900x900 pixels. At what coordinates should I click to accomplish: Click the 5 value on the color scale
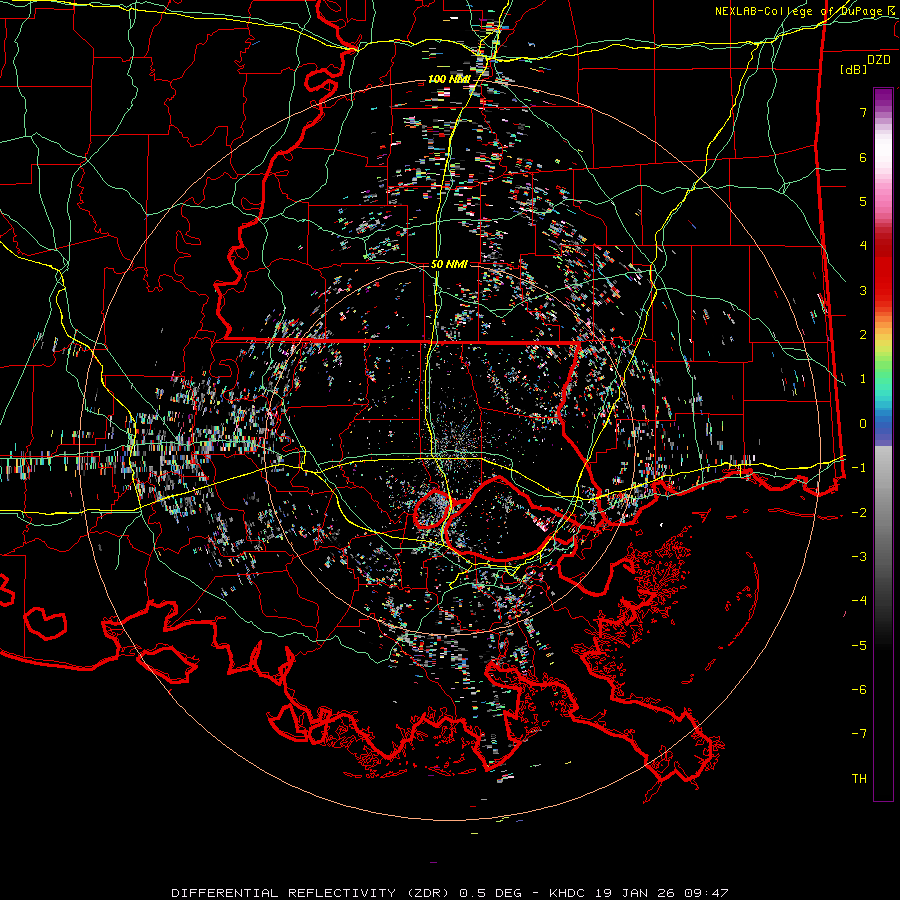click(863, 201)
